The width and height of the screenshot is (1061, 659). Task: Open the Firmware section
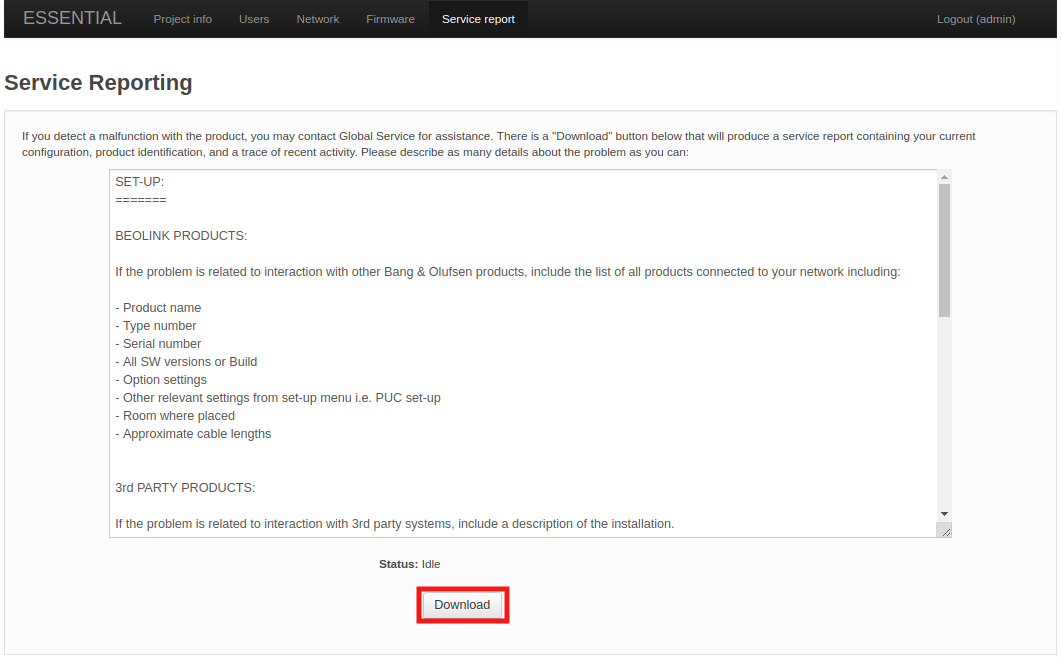click(x=390, y=18)
